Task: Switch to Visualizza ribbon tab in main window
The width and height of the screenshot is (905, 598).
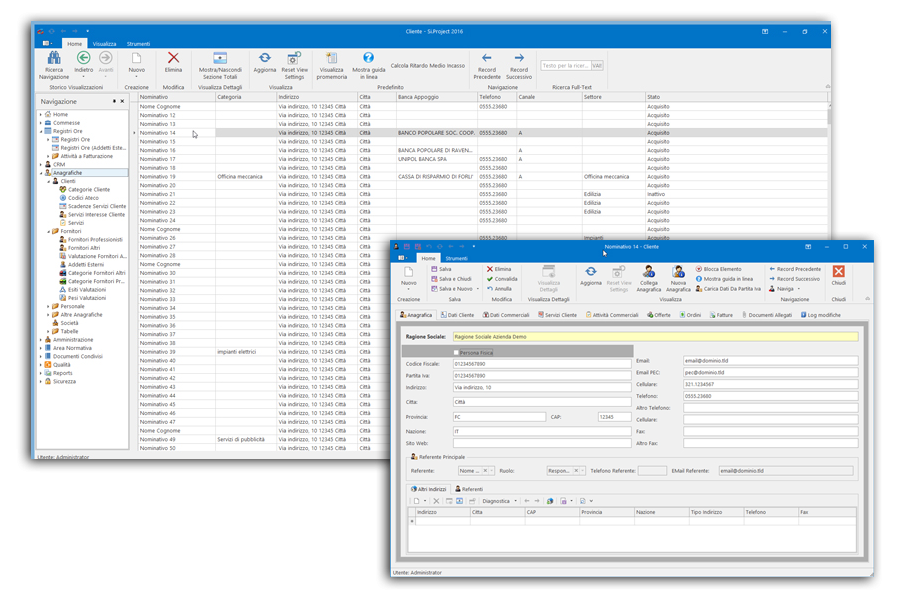Action: tap(104, 44)
